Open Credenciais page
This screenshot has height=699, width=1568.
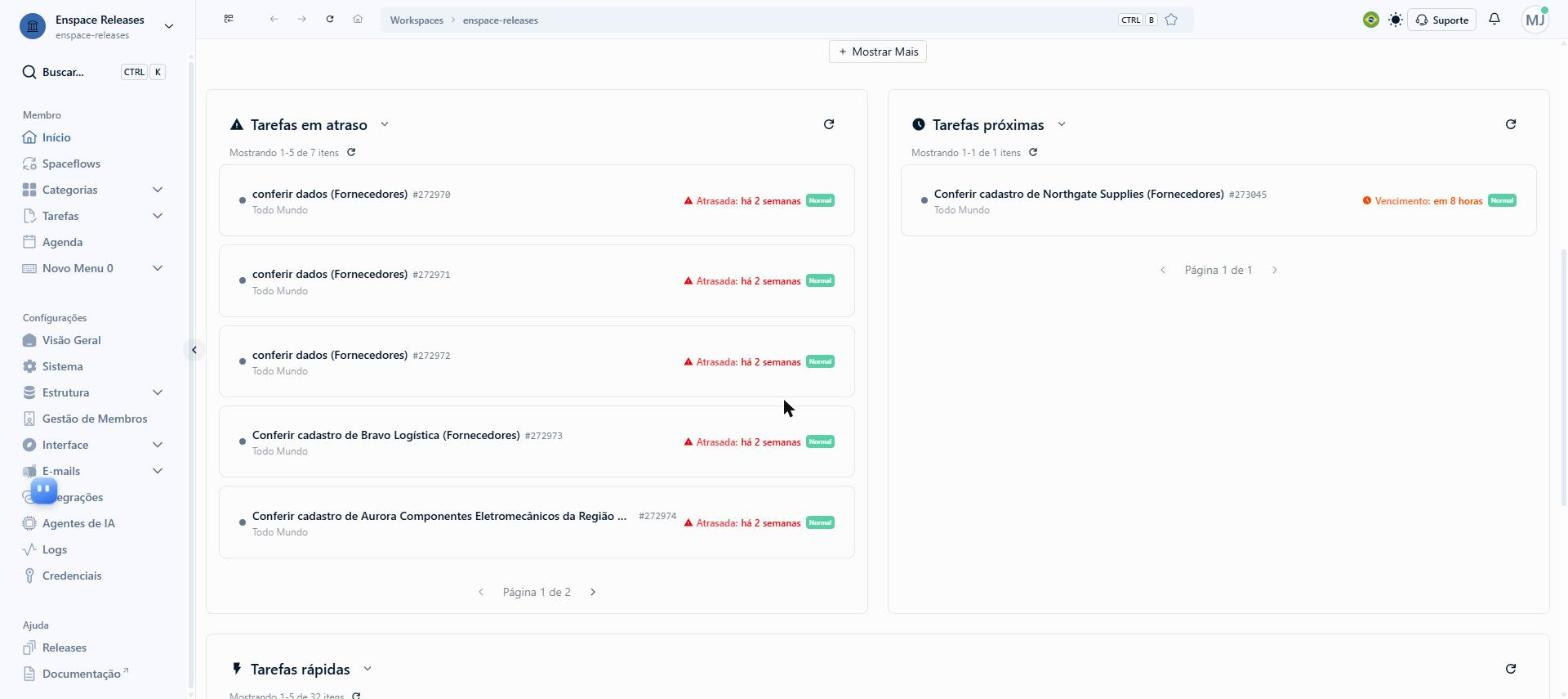[71, 576]
